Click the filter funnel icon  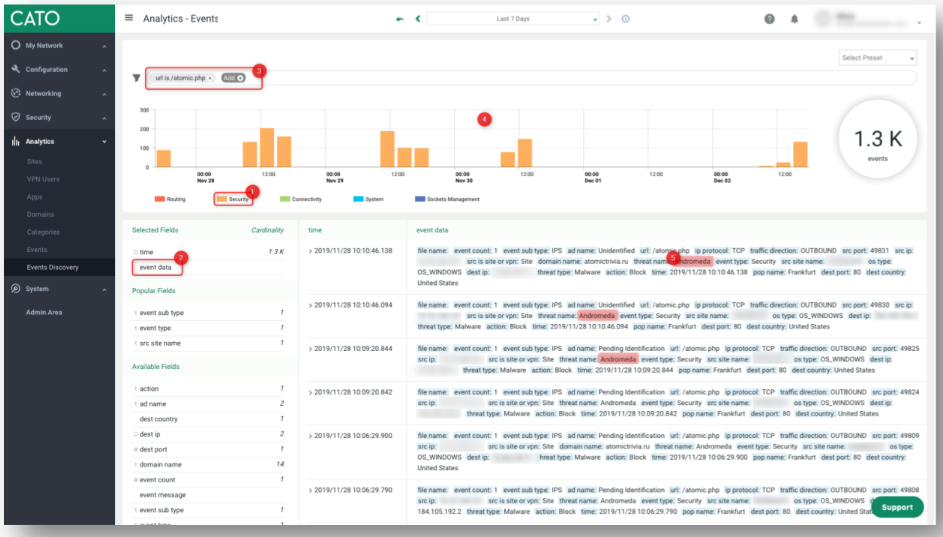[136, 77]
